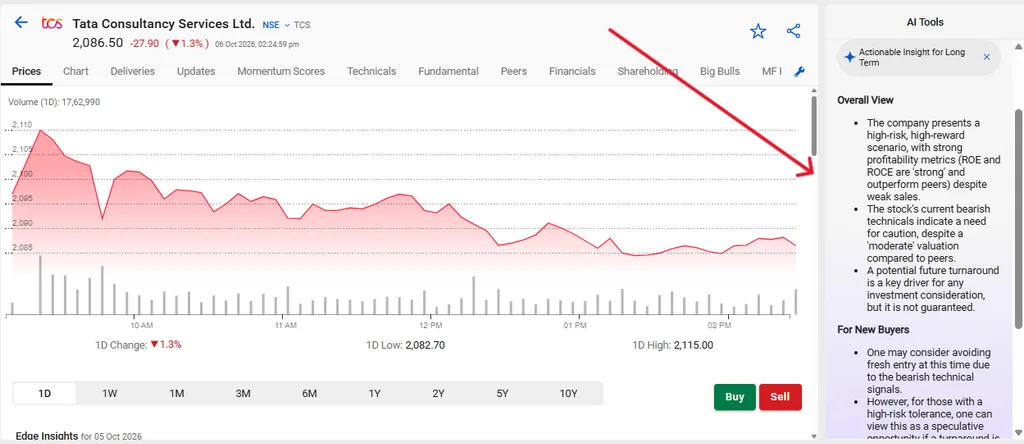This screenshot has width=1024, height=444.
Task: Click the 1D High value 2,115.00
Action: tap(694, 345)
